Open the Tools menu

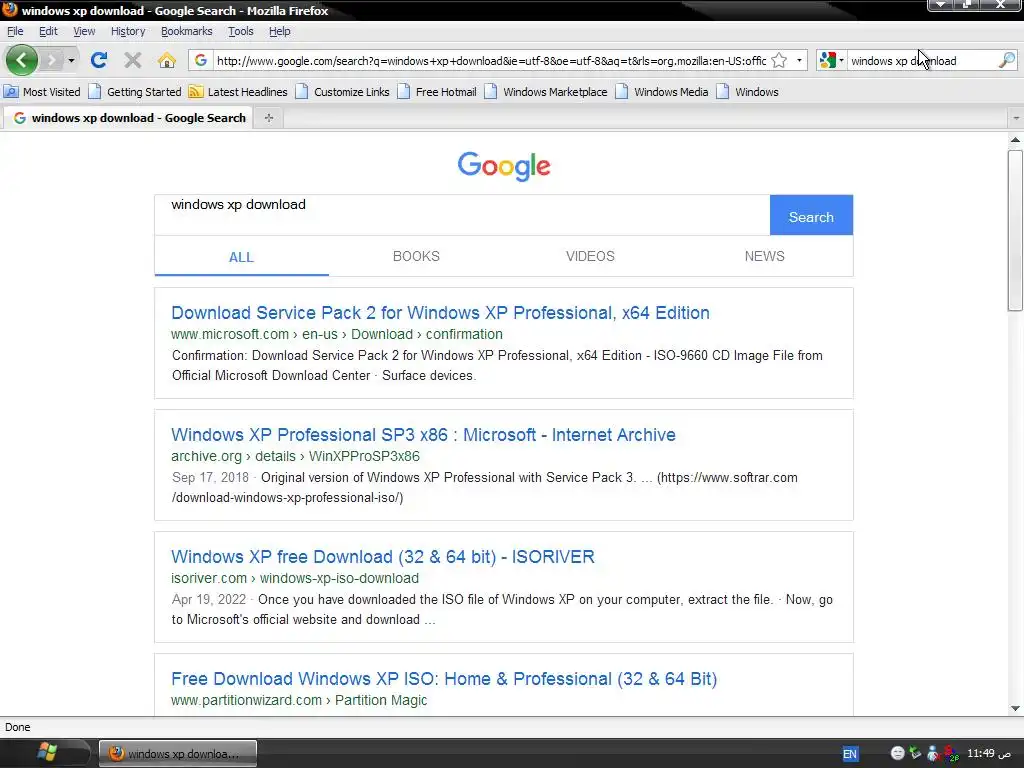pos(240,31)
